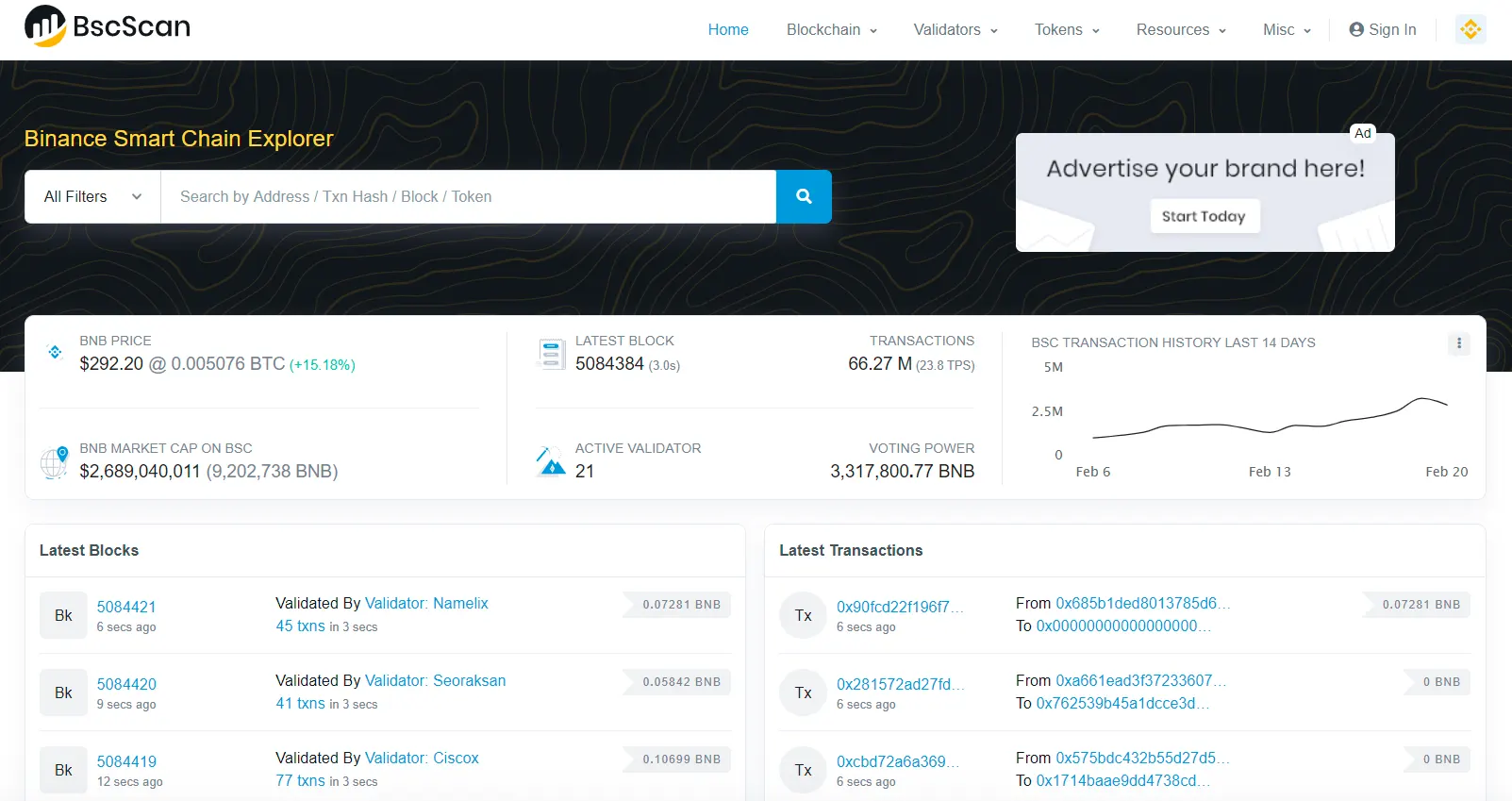Viewport: 1512px width, 801px height.
Task: Open the All Filters dropdown
Action: pyautogui.click(x=92, y=196)
